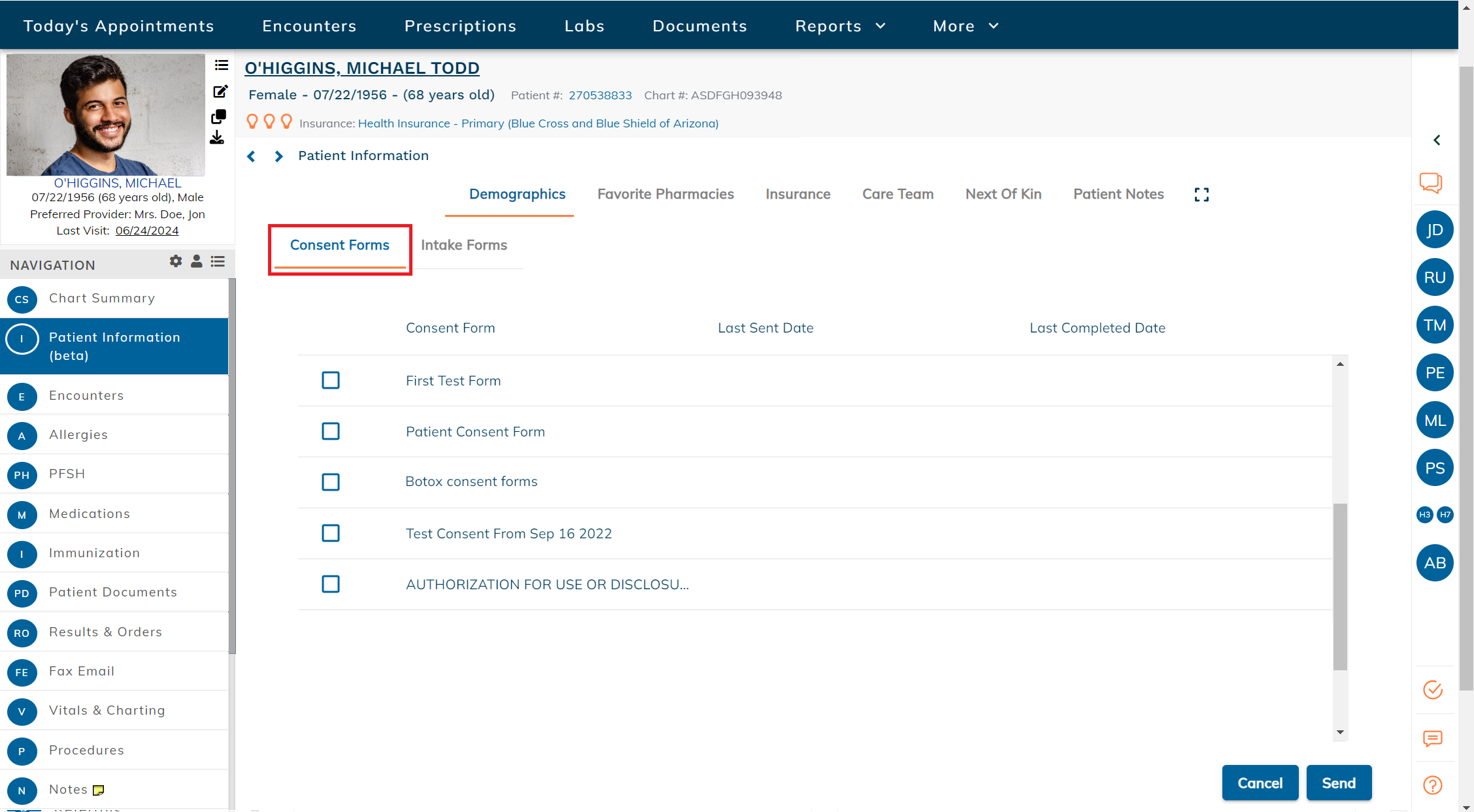Open Today's Appointments menu
The image size is (1474, 812).
119,26
